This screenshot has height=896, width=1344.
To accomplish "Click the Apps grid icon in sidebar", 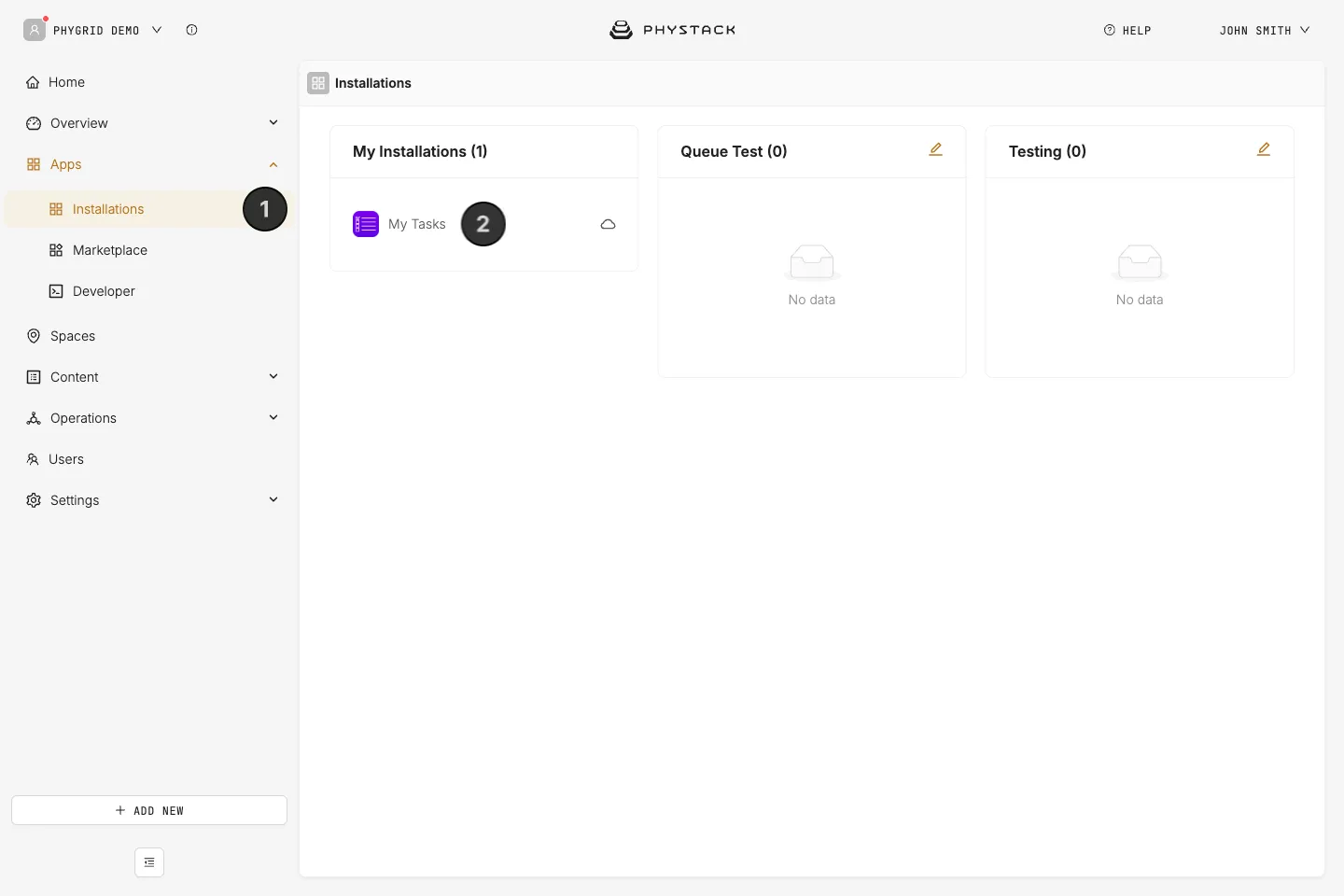I will pos(34,164).
